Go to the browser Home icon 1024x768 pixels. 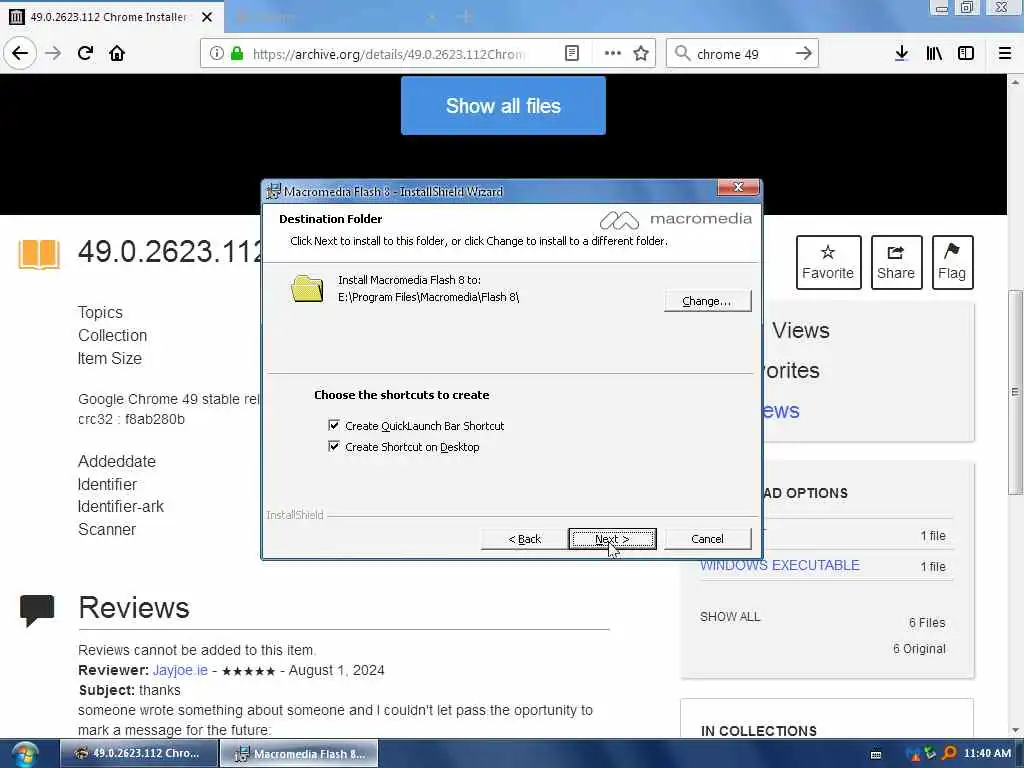[x=117, y=54]
